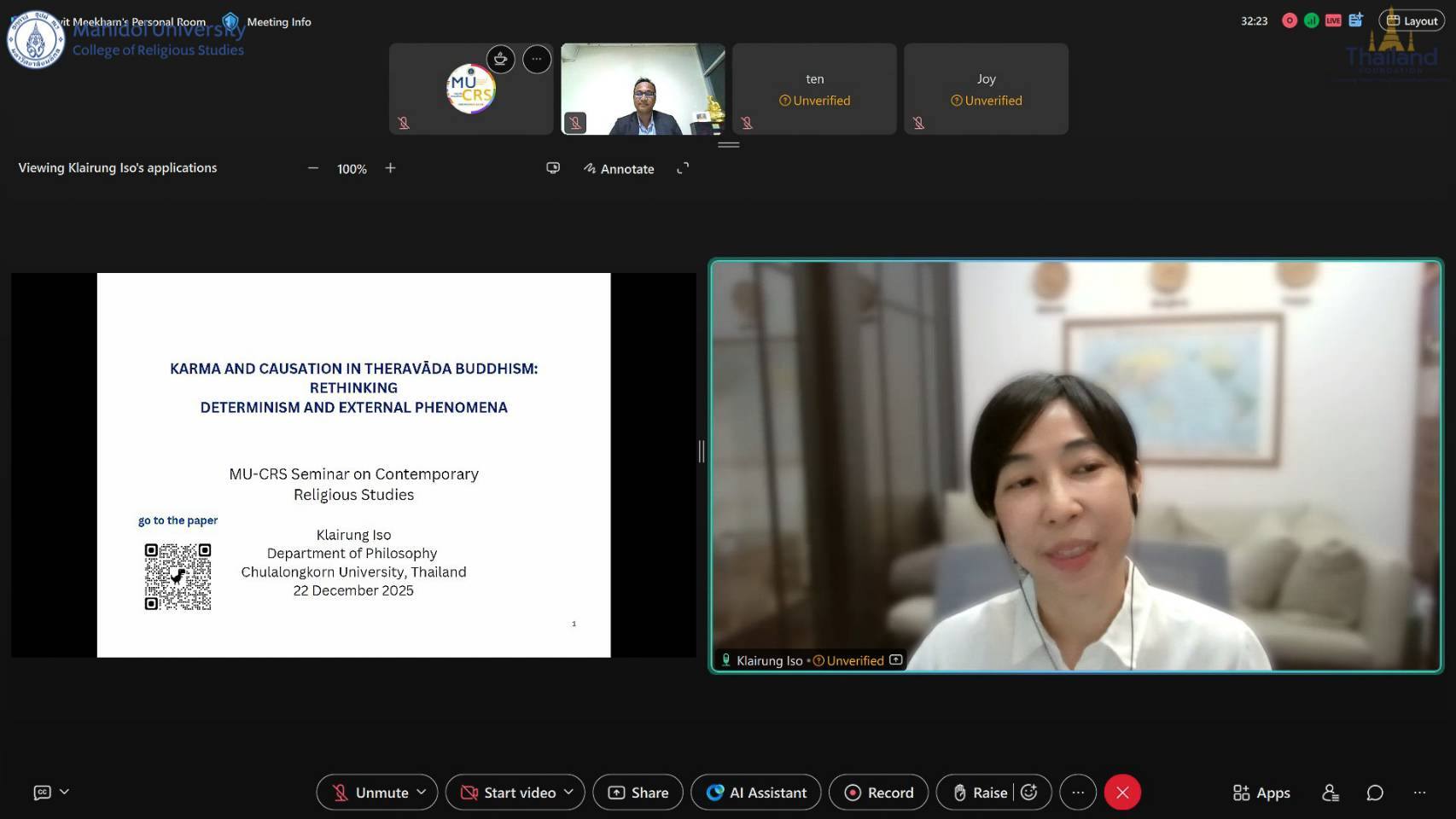Open the participants panel icon
The width and height of the screenshot is (1456, 819).
1330,793
